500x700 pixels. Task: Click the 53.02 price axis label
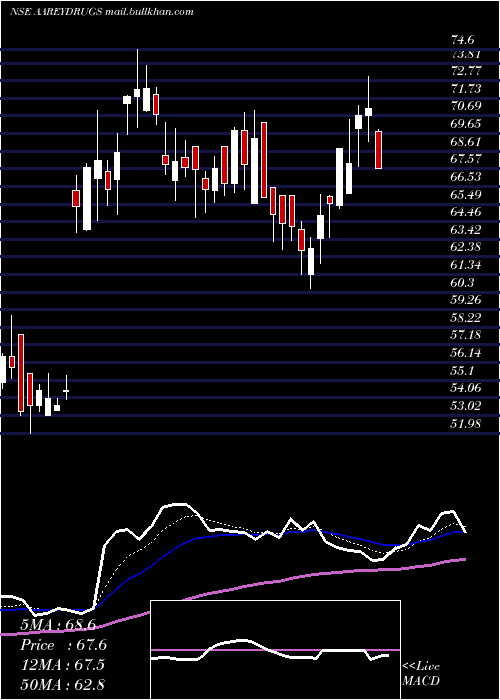click(467, 406)
